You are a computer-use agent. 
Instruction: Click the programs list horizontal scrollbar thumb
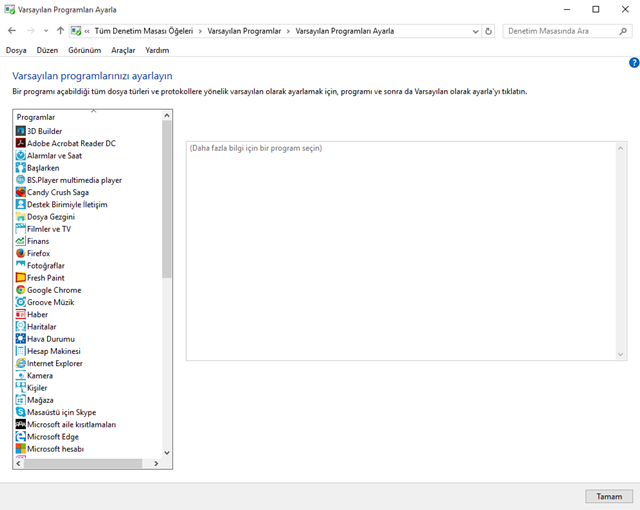click(x=83, y=463)
